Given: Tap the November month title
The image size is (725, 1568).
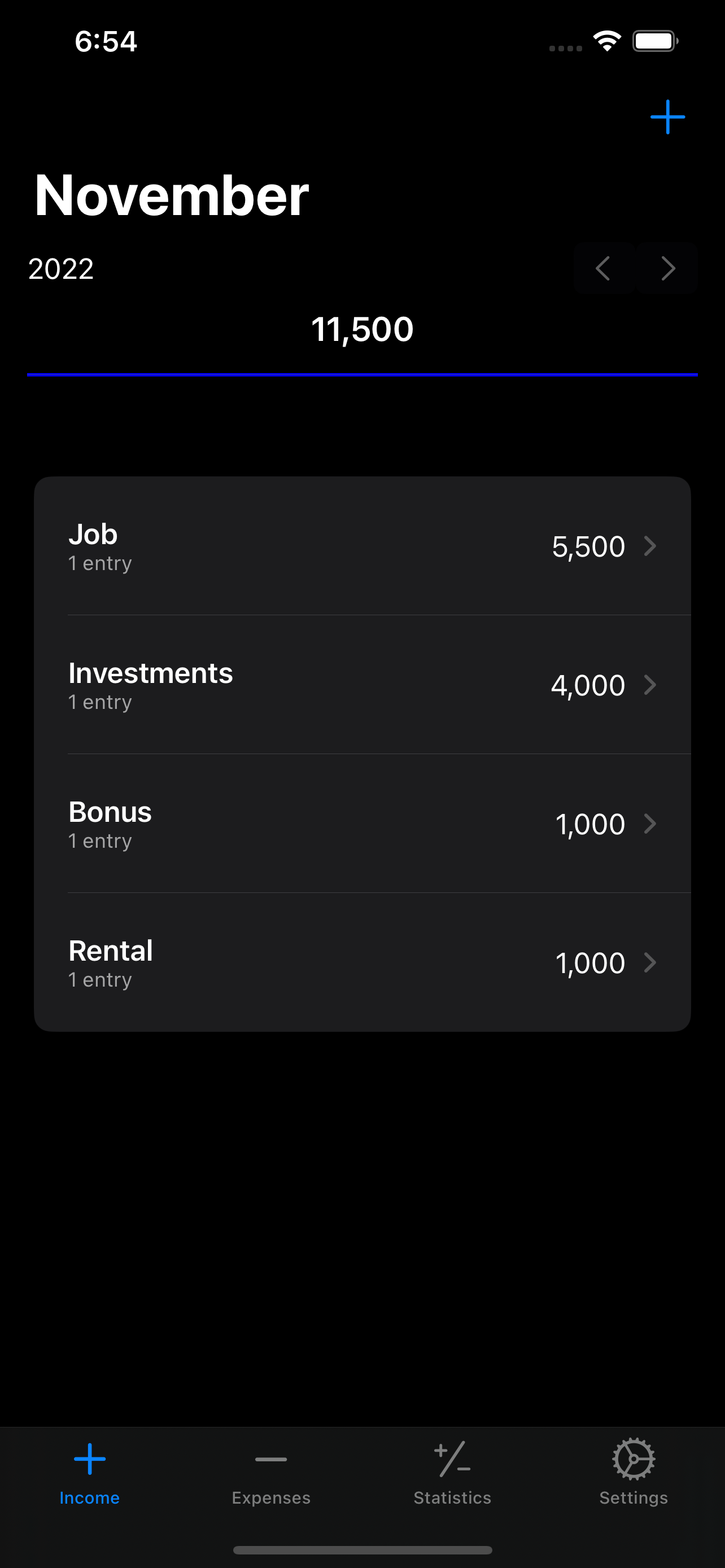Looking at the screenshot, I should pos(172,195).
